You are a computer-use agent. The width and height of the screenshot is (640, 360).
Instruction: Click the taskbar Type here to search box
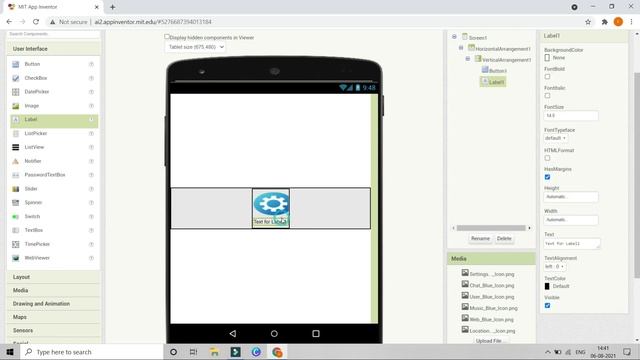tap(92, 352)
